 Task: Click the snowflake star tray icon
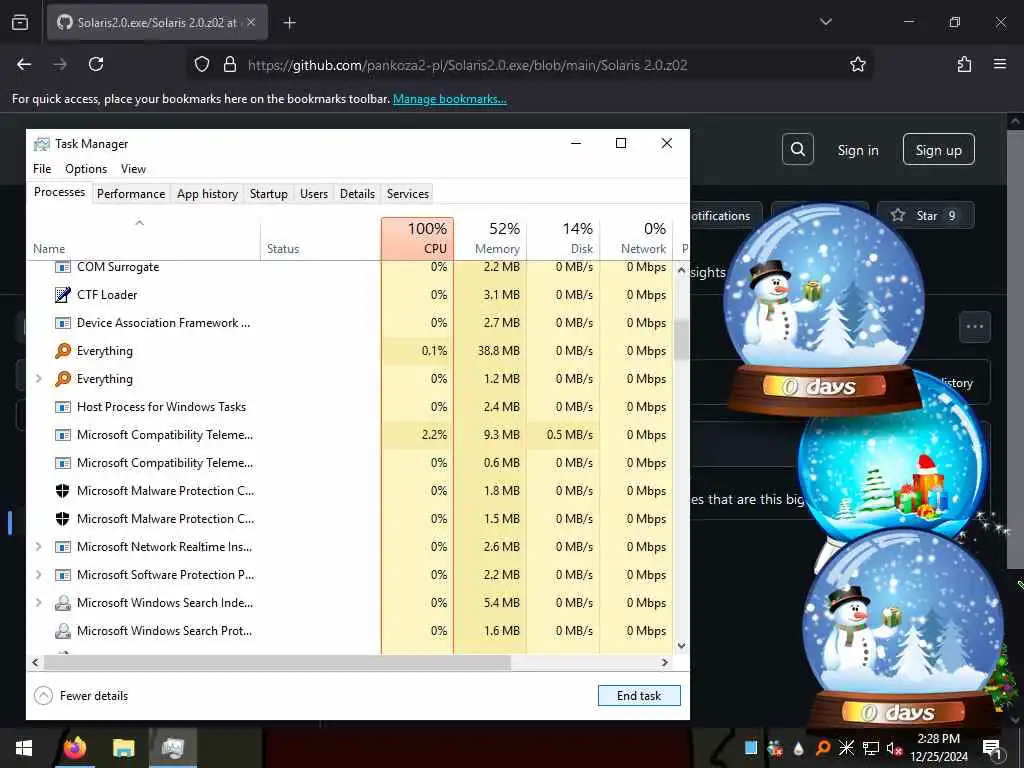coord(846,748)
